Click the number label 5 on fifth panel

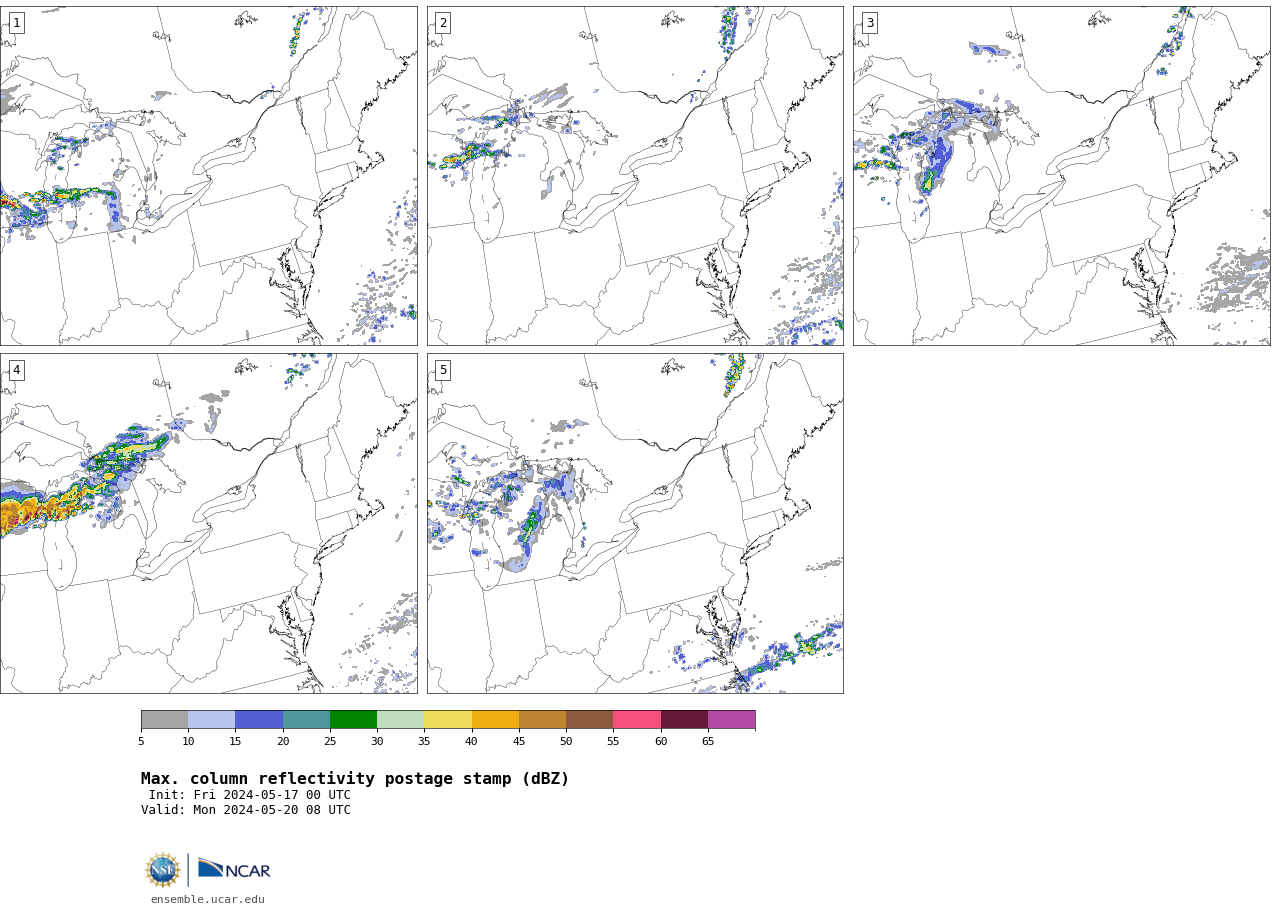point(443,370)
